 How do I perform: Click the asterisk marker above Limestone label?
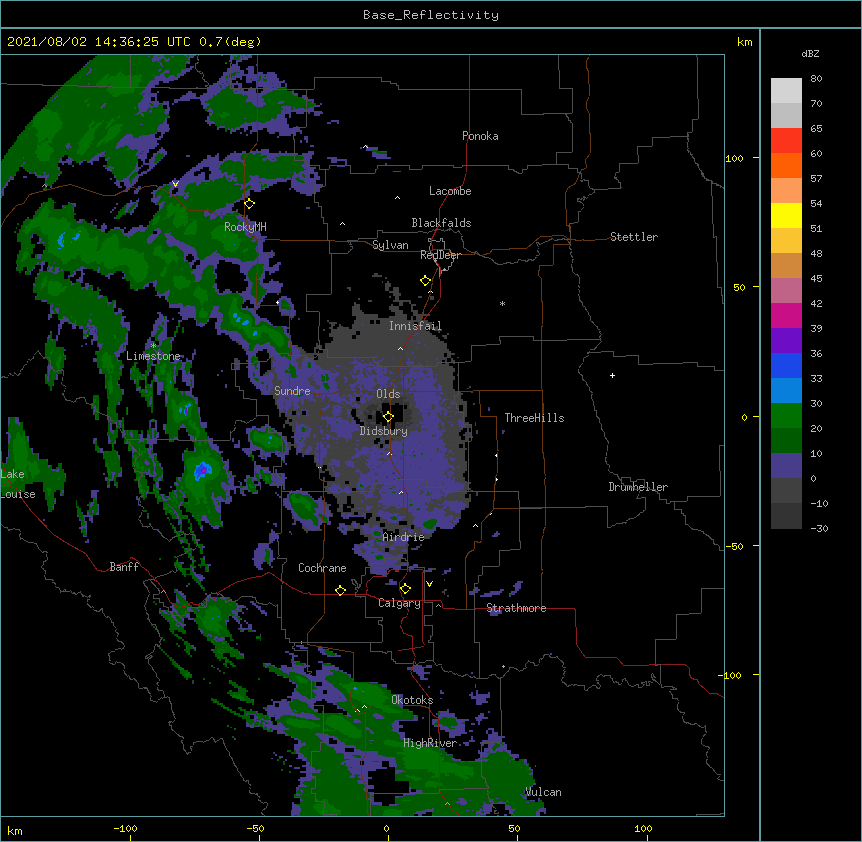coord(153,346)
